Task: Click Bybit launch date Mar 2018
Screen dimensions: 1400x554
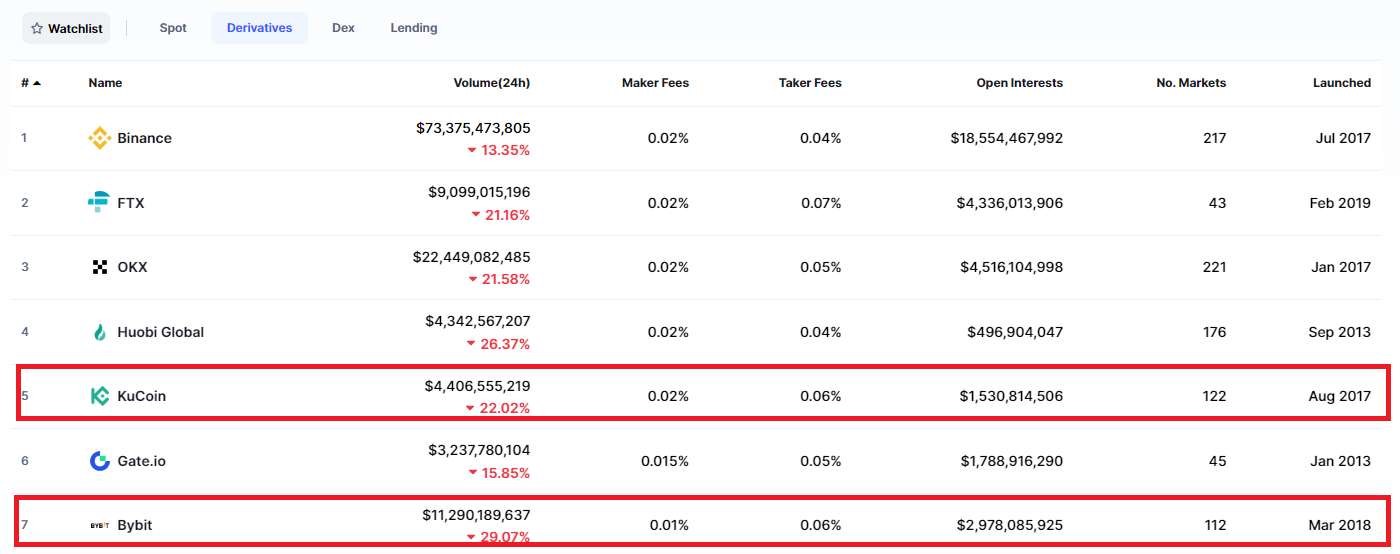Action: (x=1340, y=525)
